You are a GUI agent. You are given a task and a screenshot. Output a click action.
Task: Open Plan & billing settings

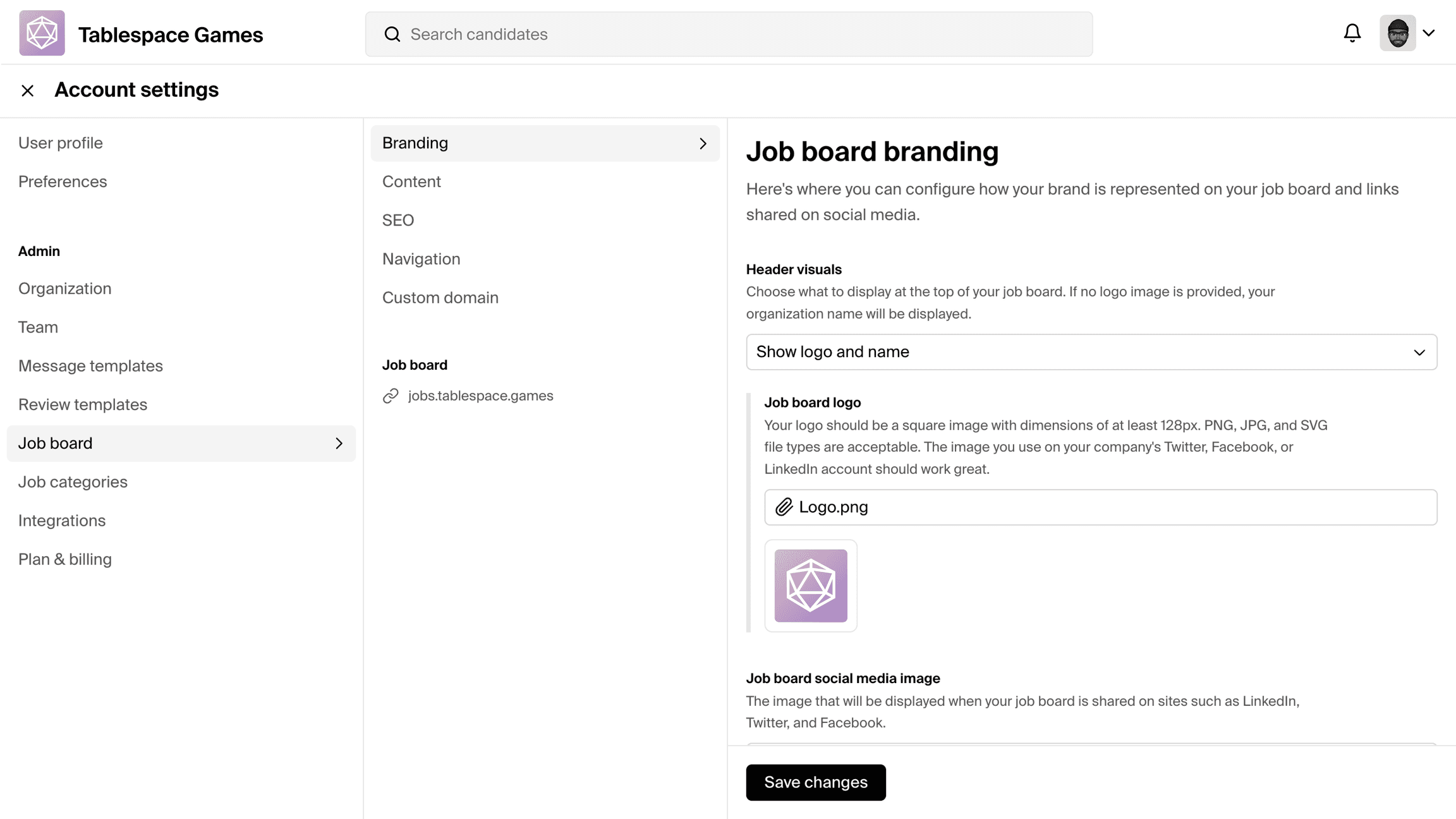point(65,559)
